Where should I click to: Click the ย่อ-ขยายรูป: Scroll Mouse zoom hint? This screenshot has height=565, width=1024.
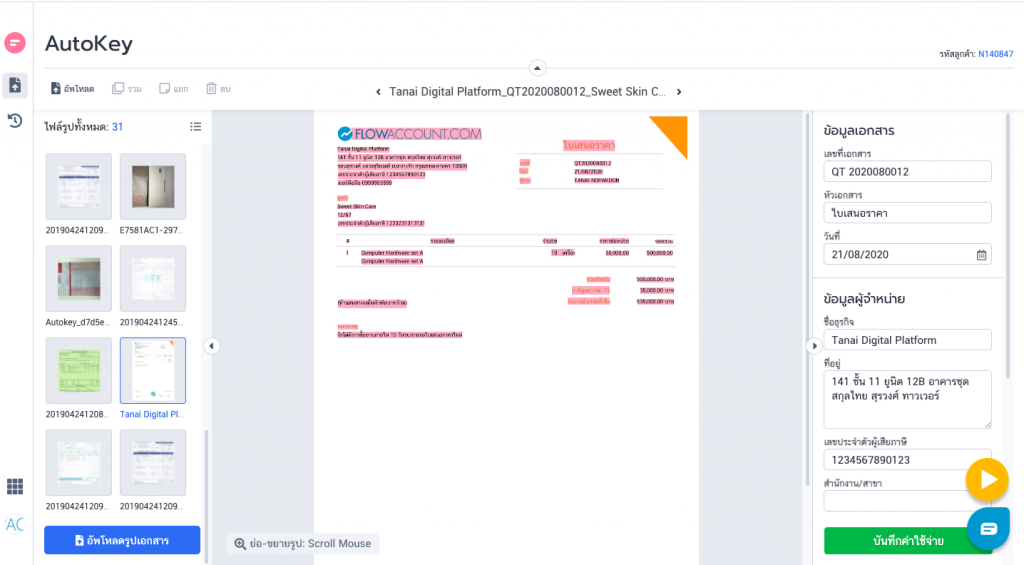tap(303, 543)
